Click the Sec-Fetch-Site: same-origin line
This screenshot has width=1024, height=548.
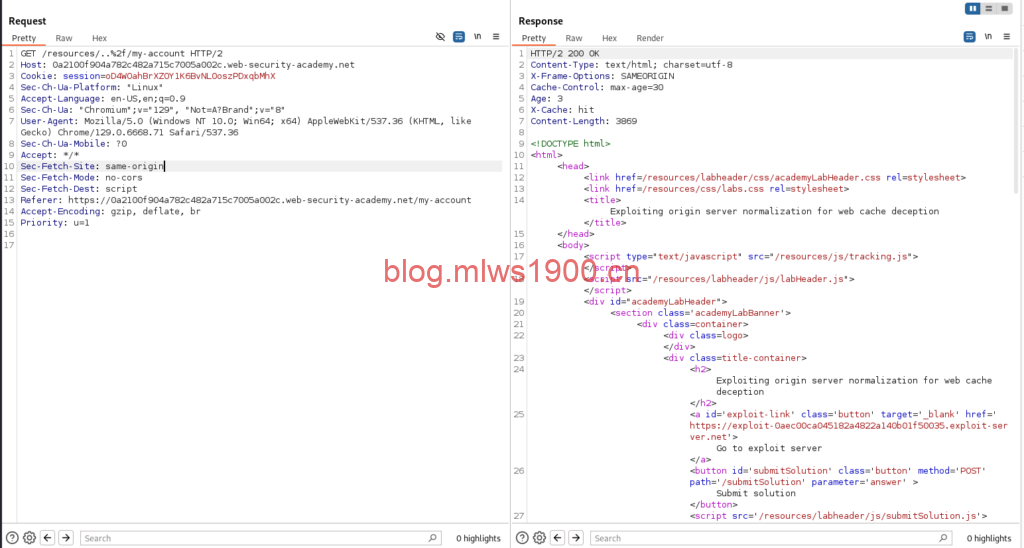[92, 166]
